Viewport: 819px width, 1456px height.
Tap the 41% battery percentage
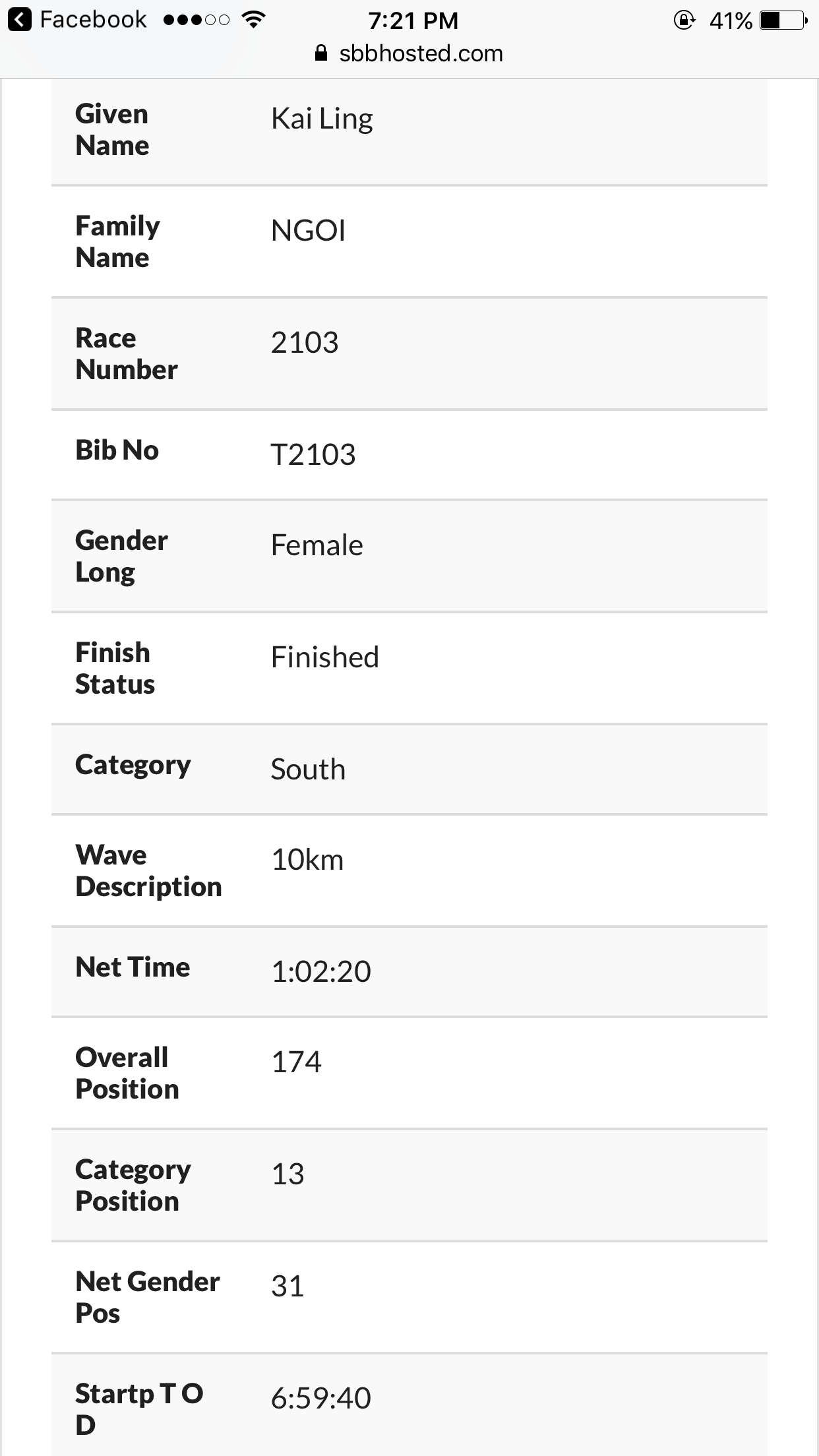(x=731, y=21)
